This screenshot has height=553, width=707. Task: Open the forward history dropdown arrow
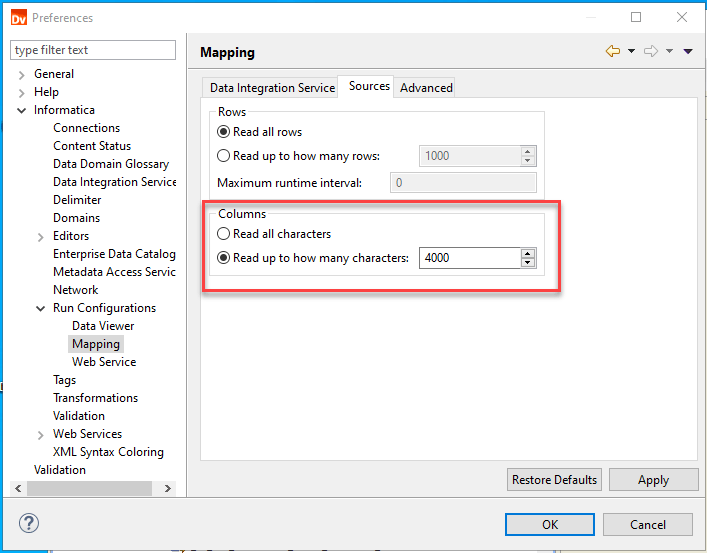click(670, 51)
